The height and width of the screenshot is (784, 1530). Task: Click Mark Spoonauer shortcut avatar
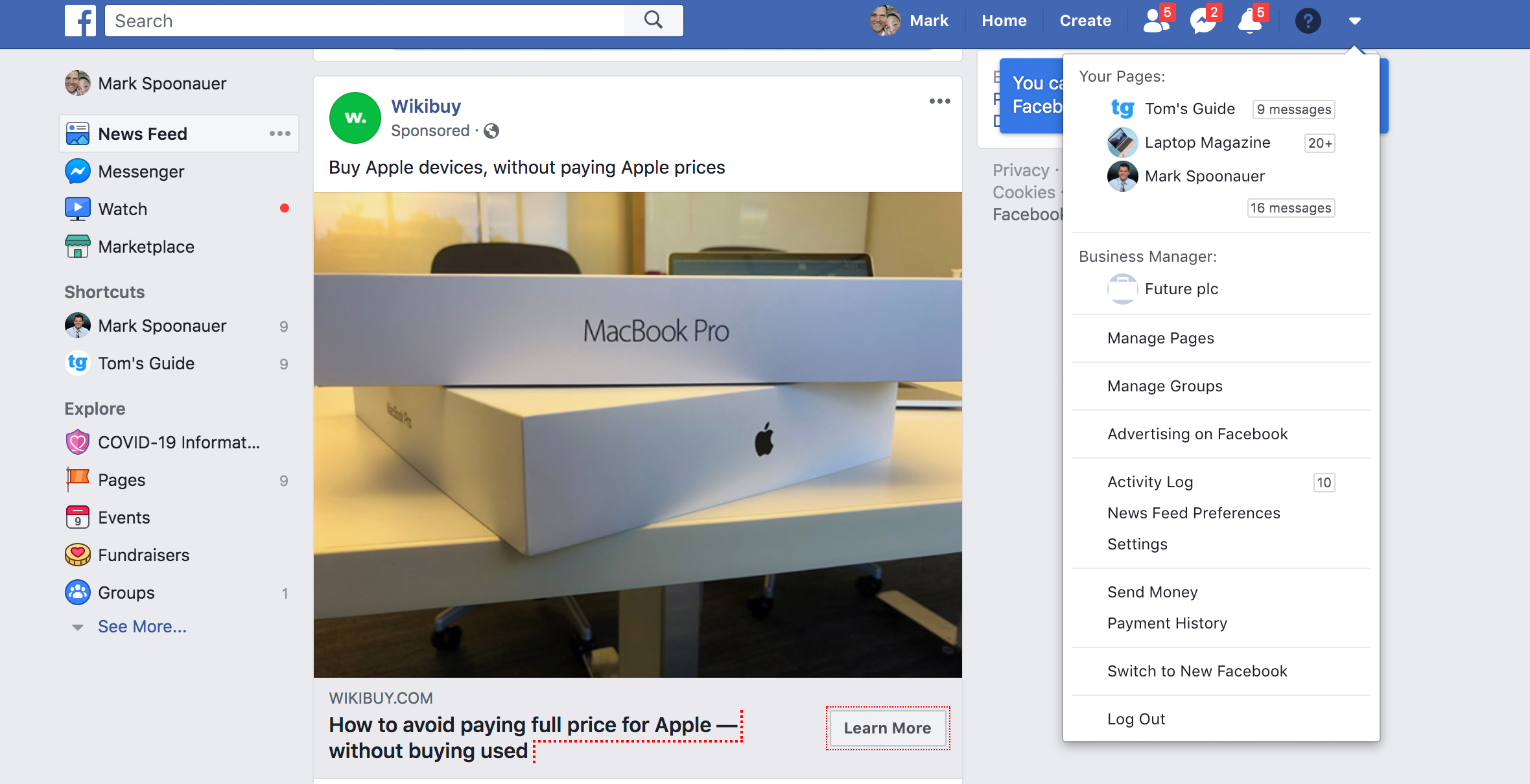[x=78, y=325]
